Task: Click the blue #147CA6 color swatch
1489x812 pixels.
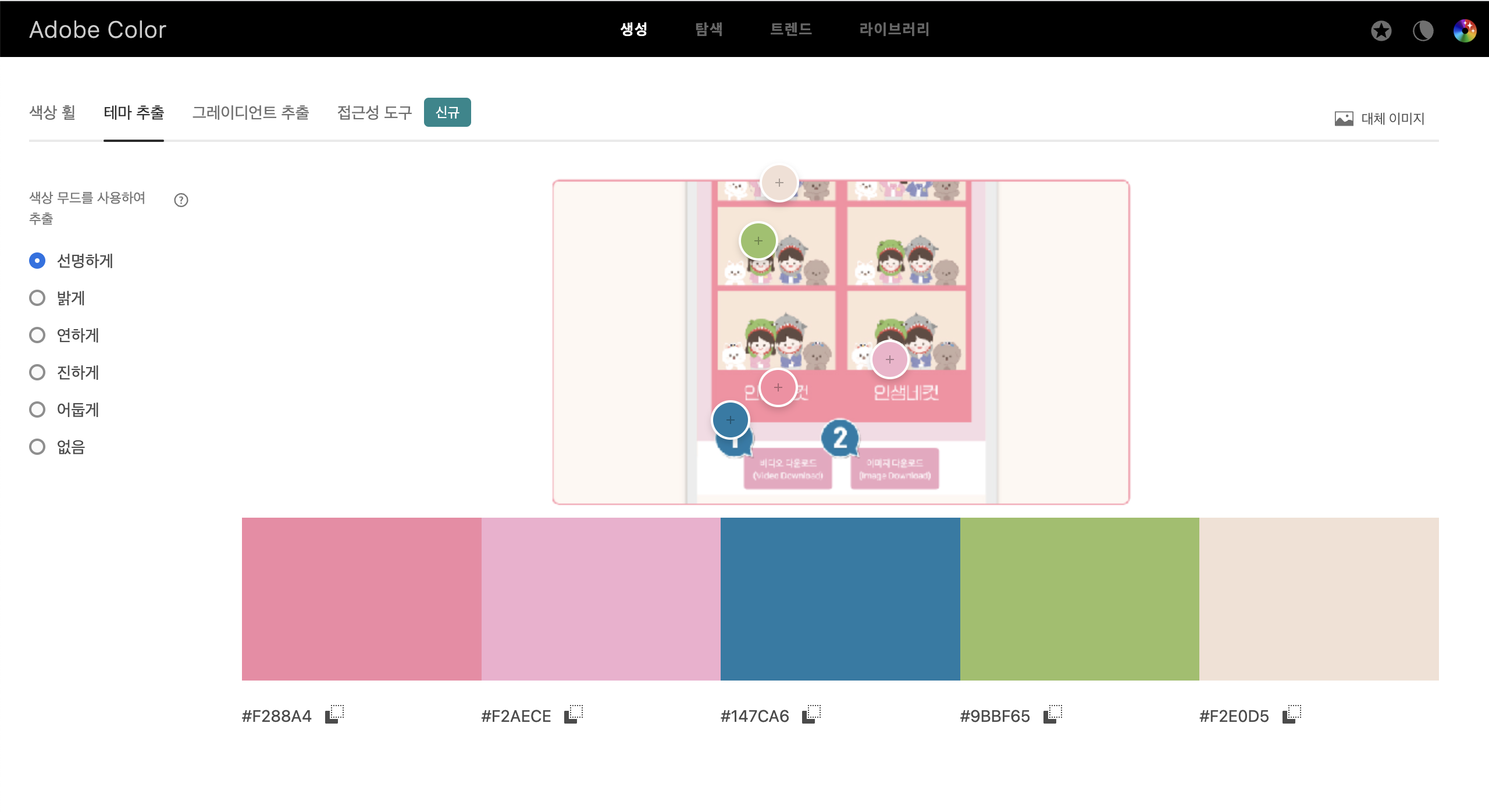Action: click(840, 599)
